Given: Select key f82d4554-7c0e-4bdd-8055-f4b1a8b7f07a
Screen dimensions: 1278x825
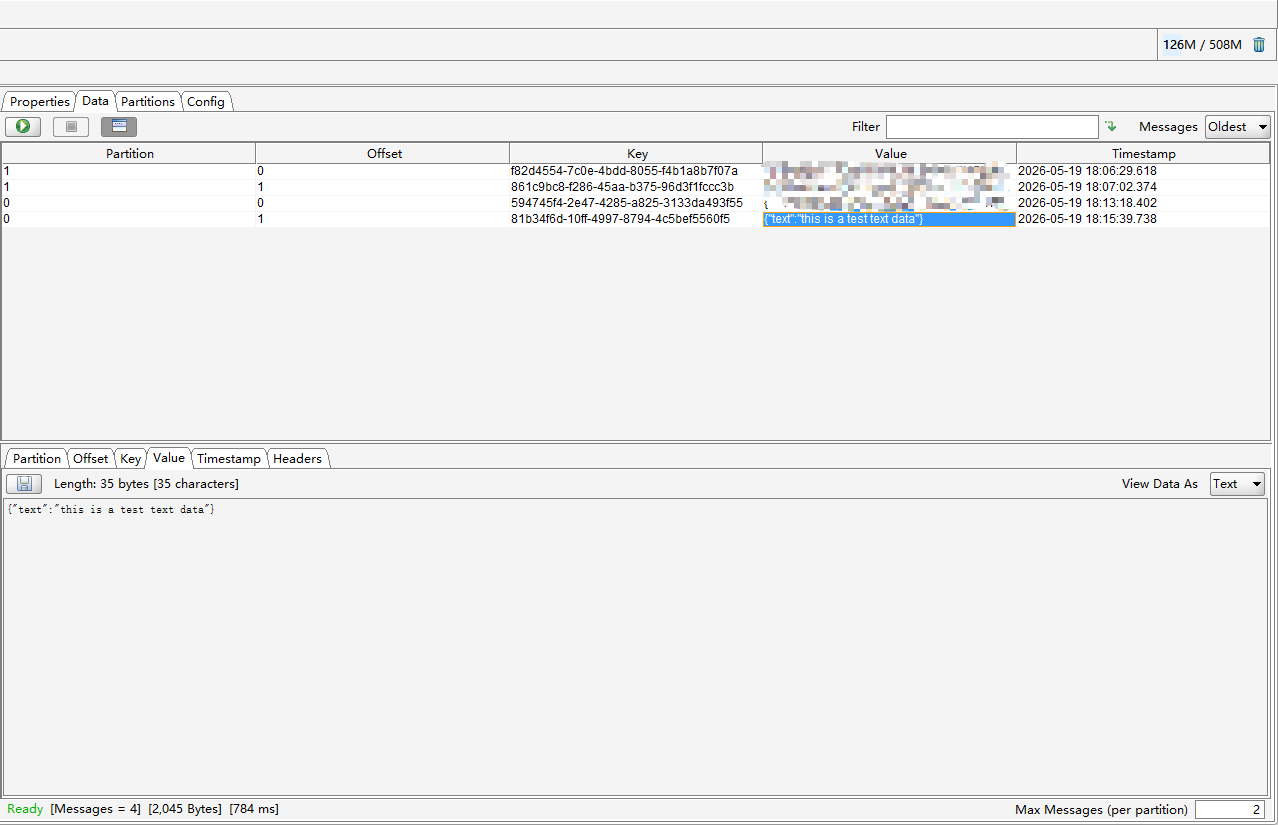Looking at the screenshot, I should 624,171.
